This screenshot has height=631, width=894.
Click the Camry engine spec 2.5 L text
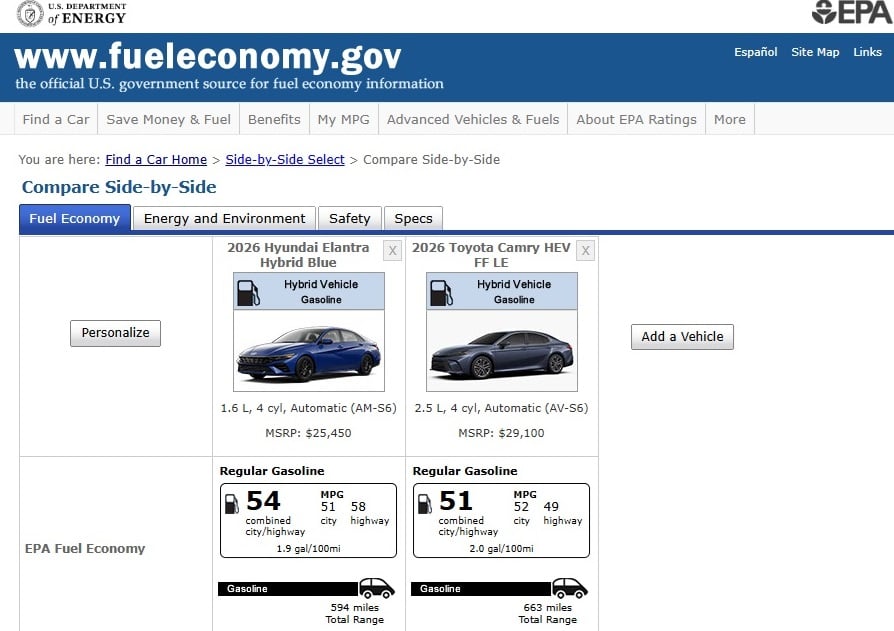[x=501, y=408]
